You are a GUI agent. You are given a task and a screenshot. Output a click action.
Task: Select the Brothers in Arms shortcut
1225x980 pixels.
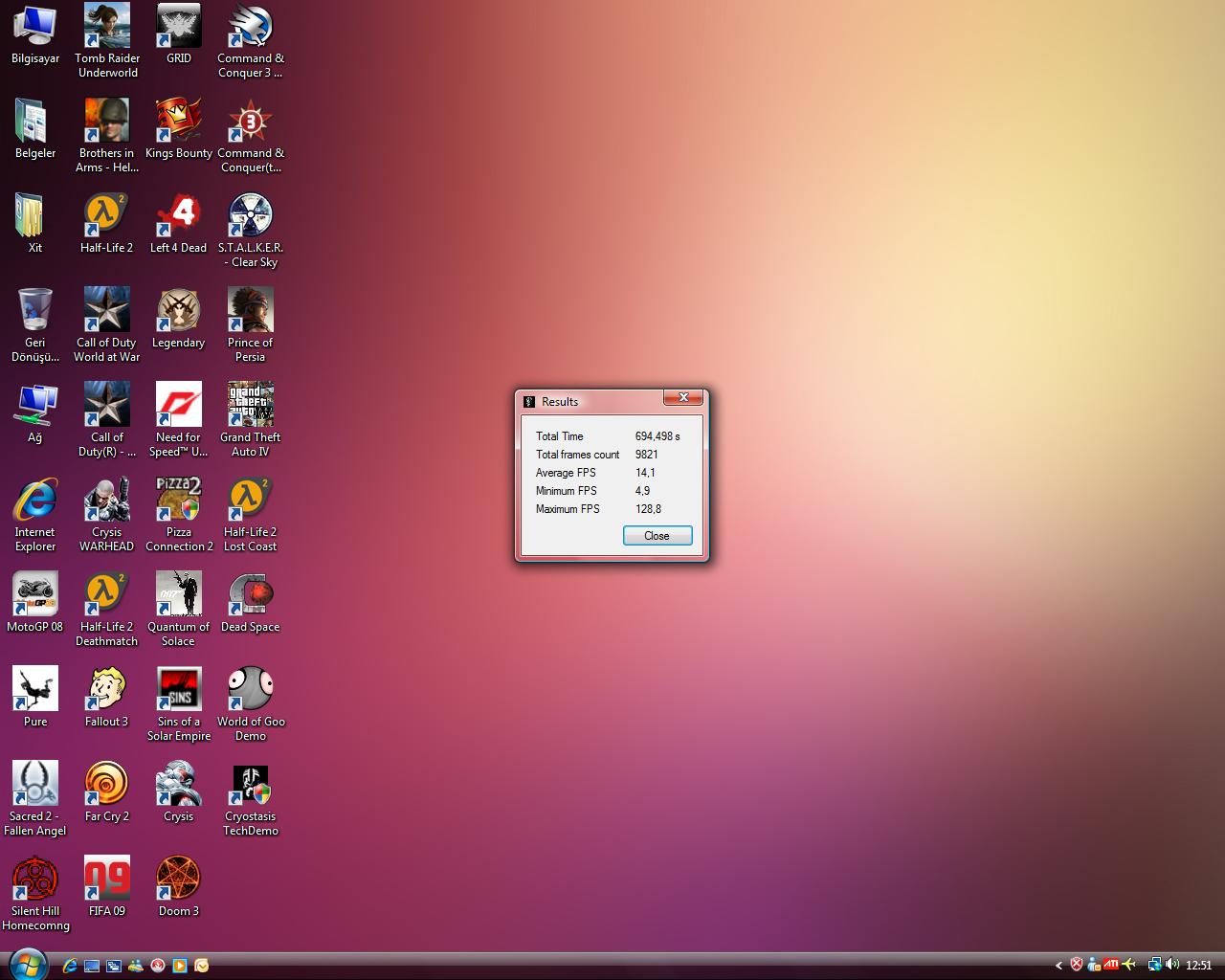pos(107,135)
